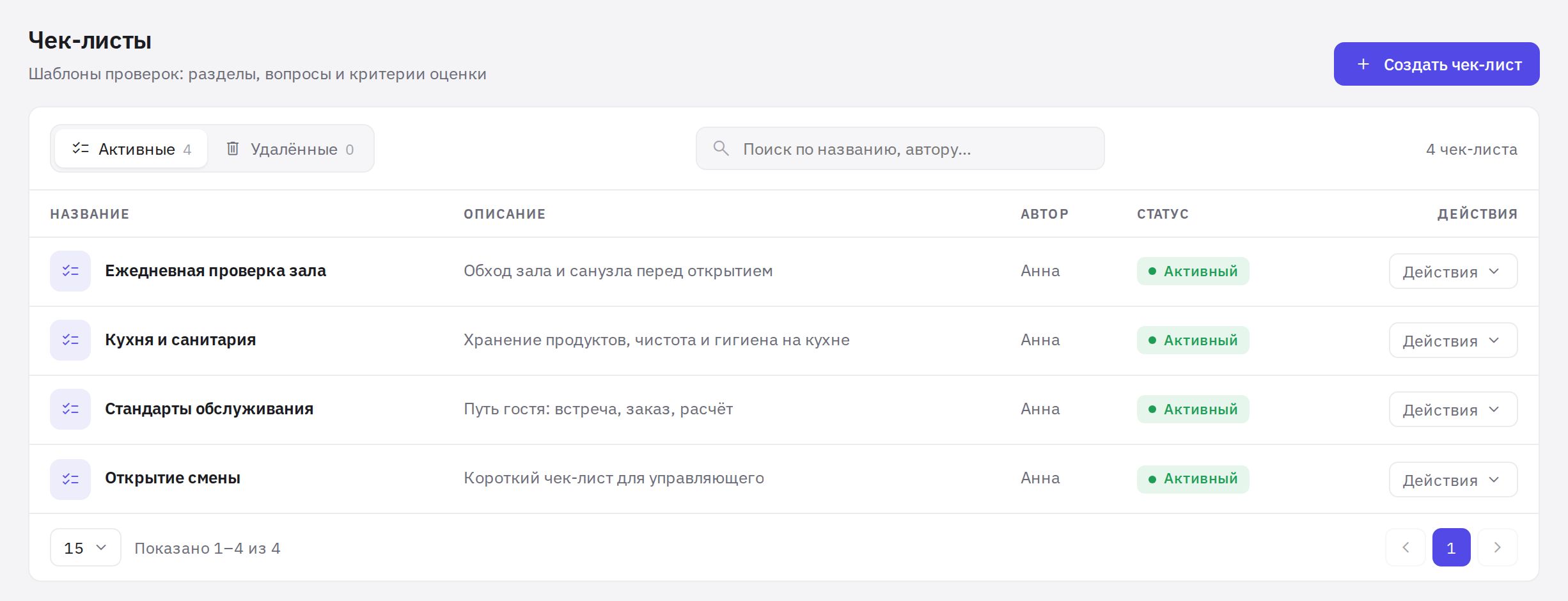Click the Автор column header

coord(1044,214)
